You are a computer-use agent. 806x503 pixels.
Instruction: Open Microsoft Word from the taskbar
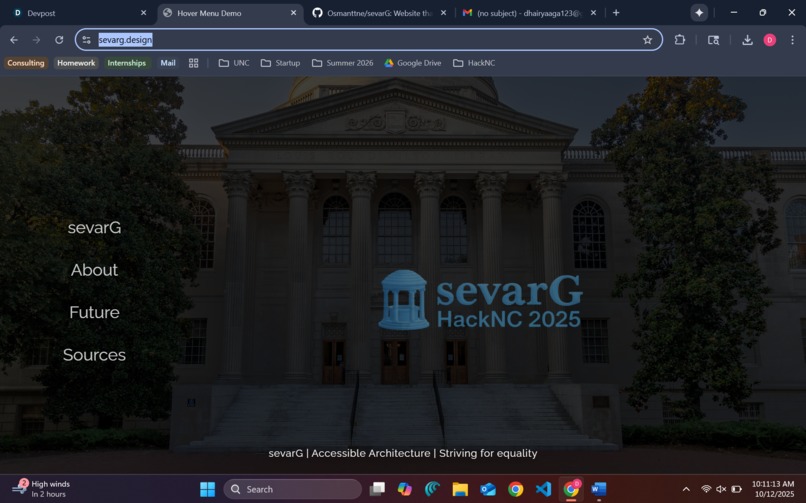pyautogui.click(x=599, y=489)
